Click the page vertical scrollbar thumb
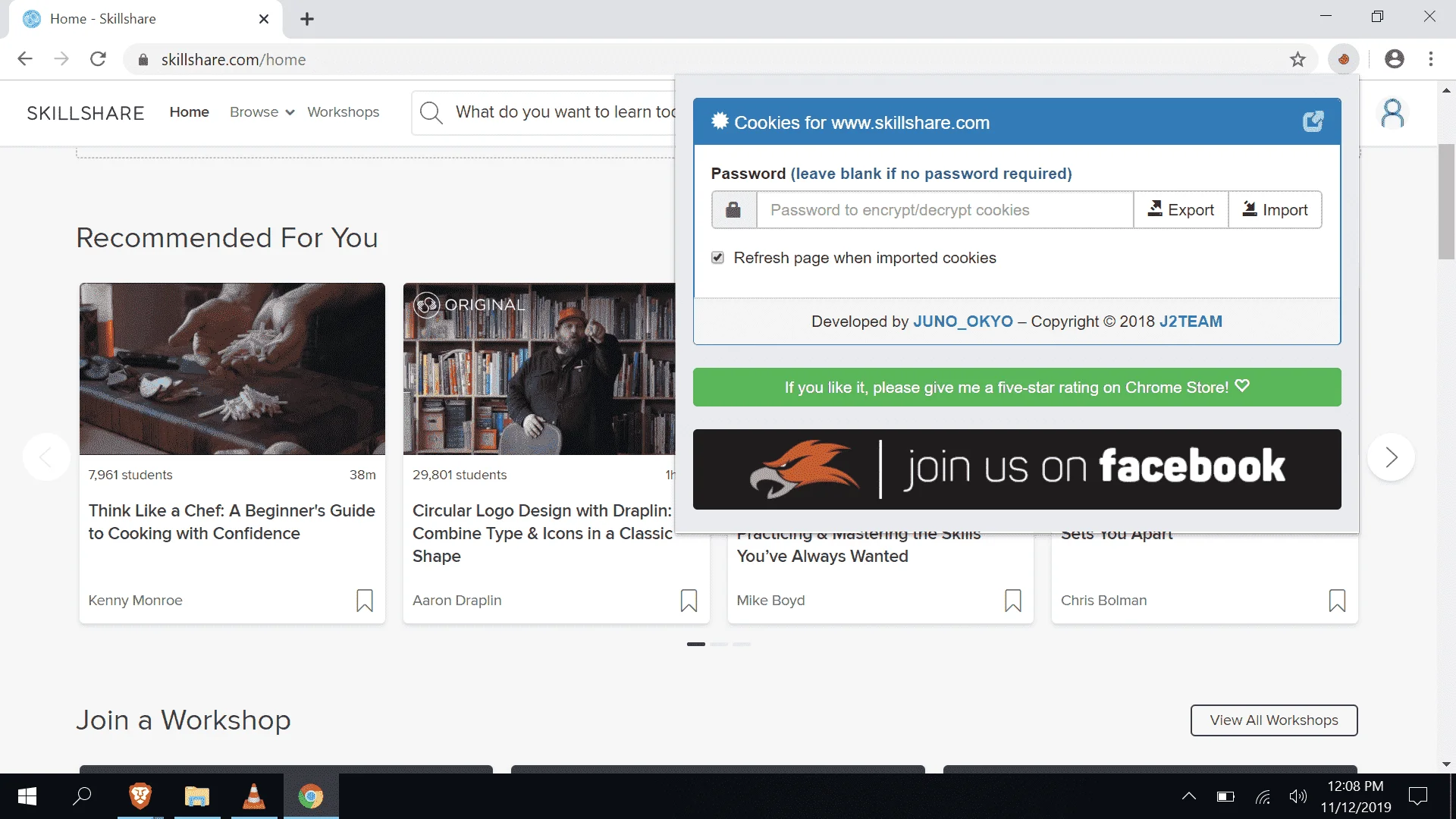Viewport: 1456px width, 819px height. (1446, 201)
